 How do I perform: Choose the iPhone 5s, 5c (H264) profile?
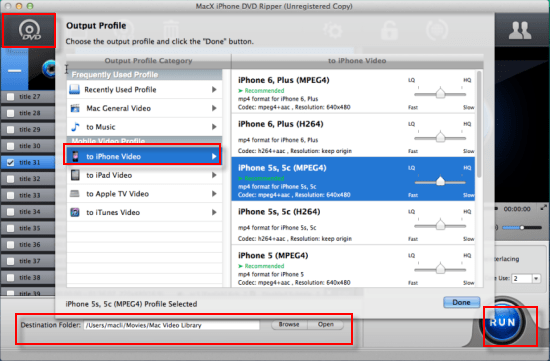[x=353, y=223]
